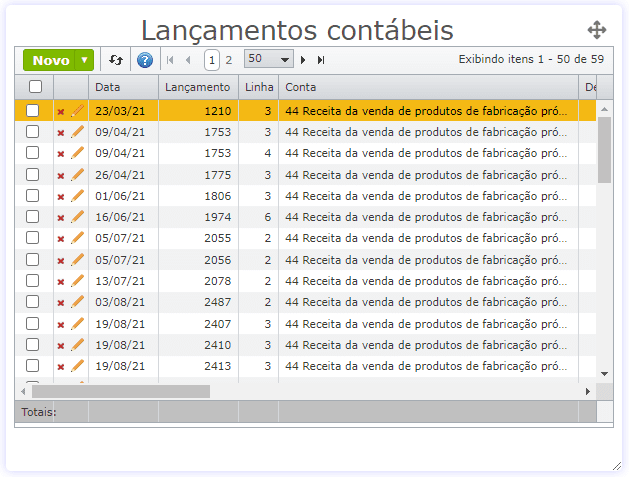Delete the row with Lançamento 1806
The height and width of the screenshot is (477, 629).
61,196
